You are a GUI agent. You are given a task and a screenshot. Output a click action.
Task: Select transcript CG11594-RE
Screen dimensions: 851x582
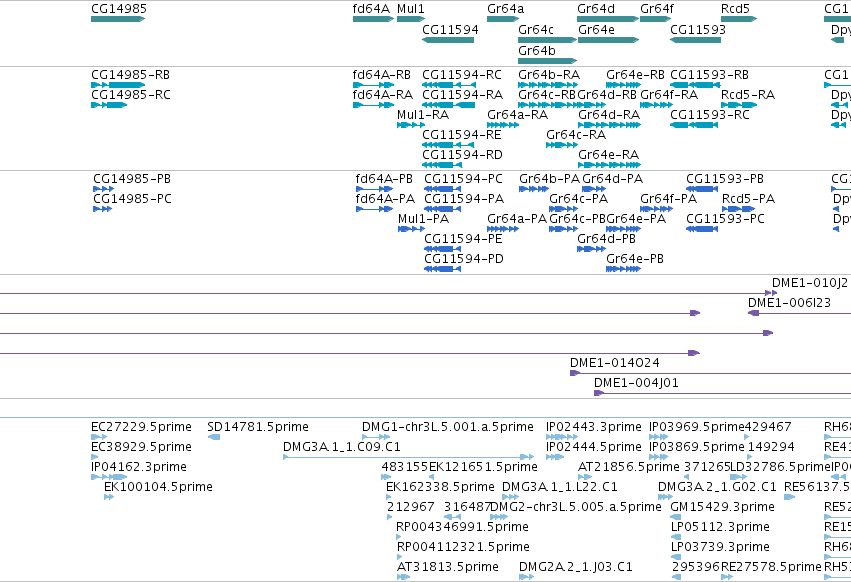coord(448,145)
